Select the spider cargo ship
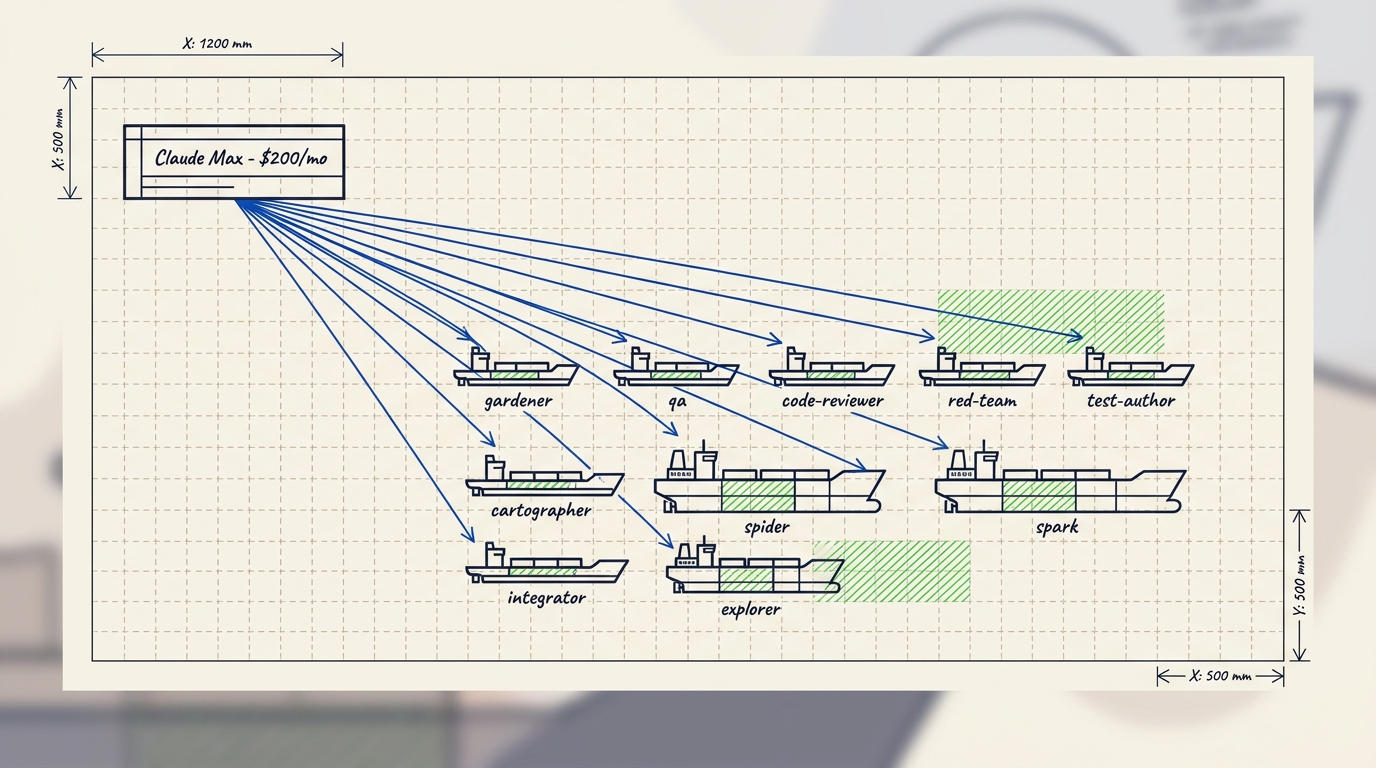 pos(768,478)
